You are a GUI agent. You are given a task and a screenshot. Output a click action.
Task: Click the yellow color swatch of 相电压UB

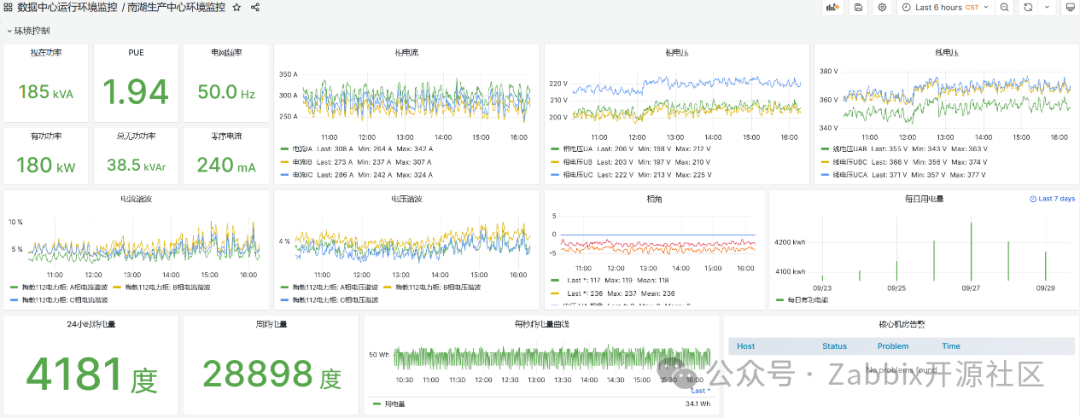tap(554, 162)
